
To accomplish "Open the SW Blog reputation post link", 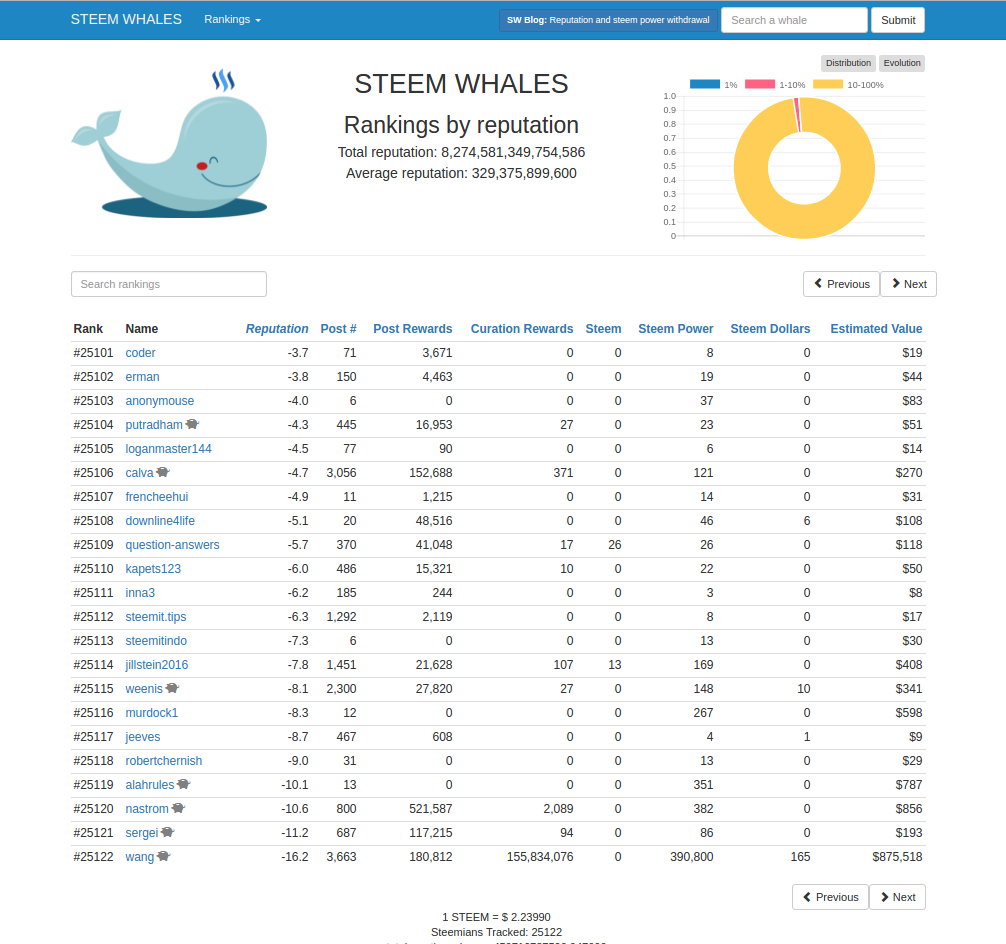I will coord(608,20).
